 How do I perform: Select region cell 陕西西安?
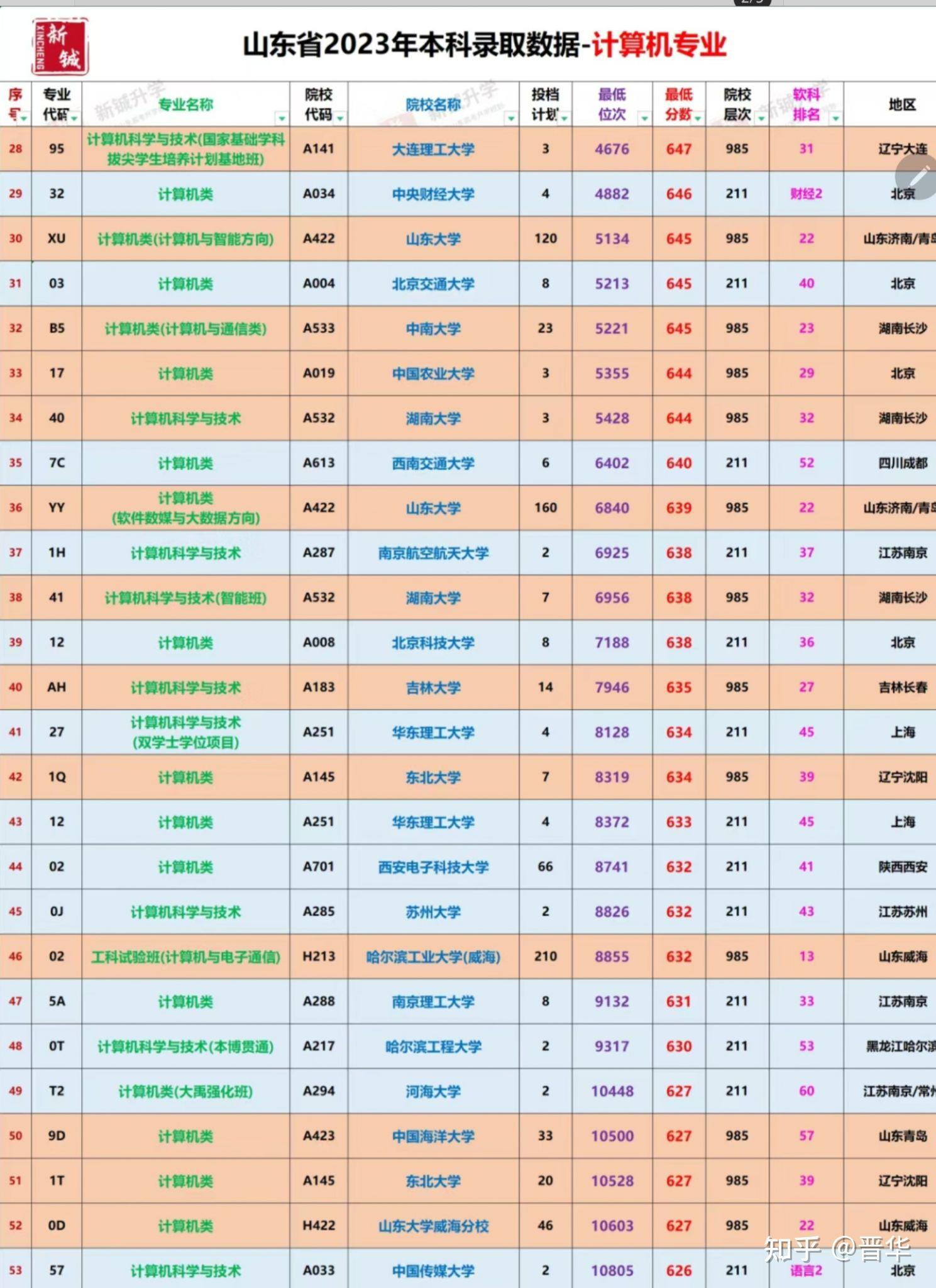click(903, 867)
